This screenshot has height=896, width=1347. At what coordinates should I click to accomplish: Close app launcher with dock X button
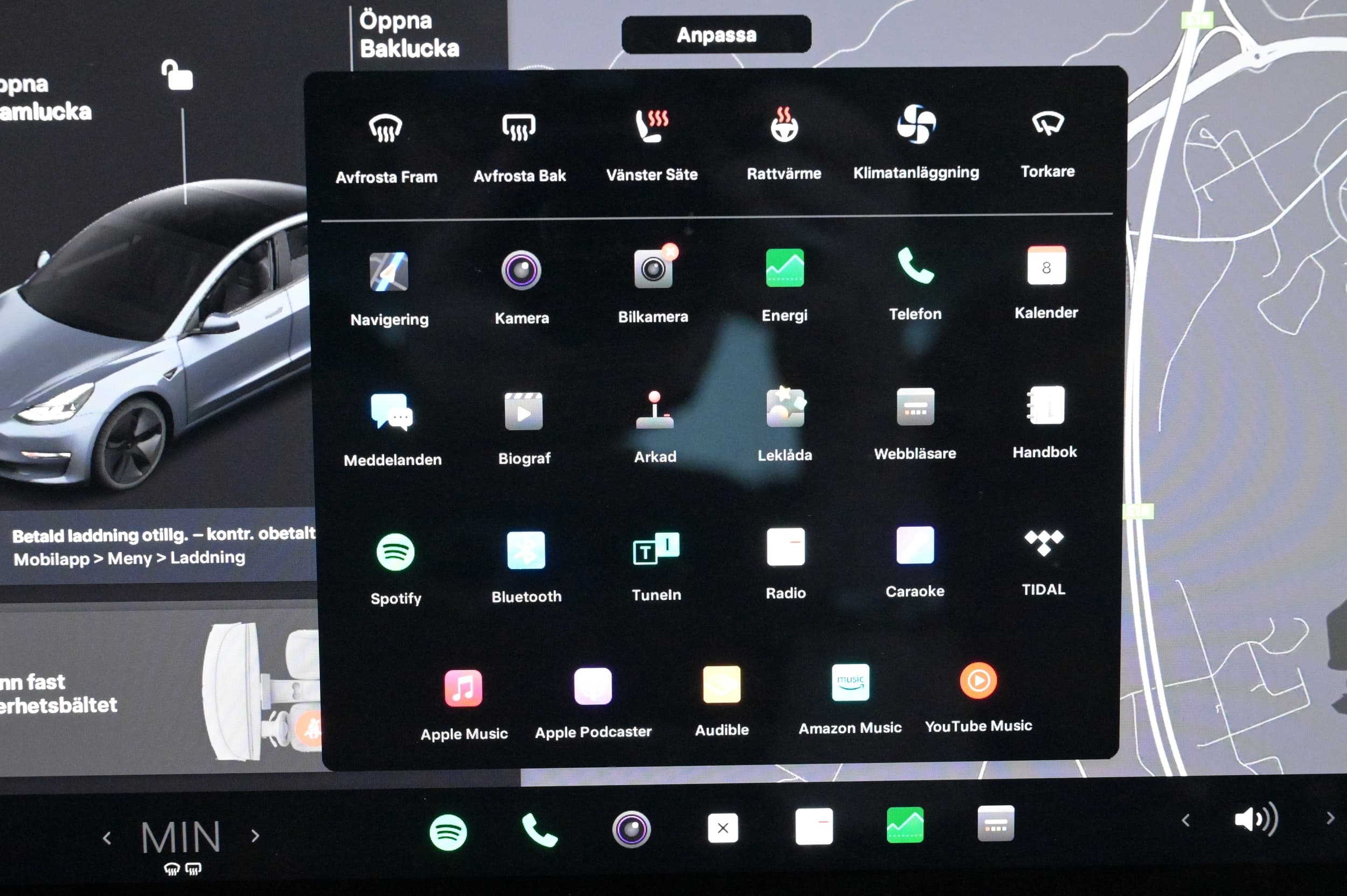tap(723, 828)
